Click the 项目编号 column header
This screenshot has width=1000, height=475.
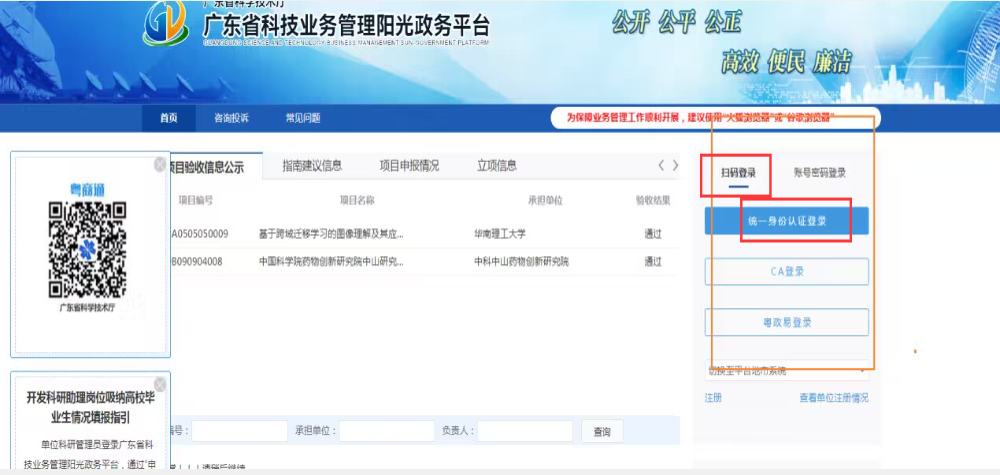[195, 201]
